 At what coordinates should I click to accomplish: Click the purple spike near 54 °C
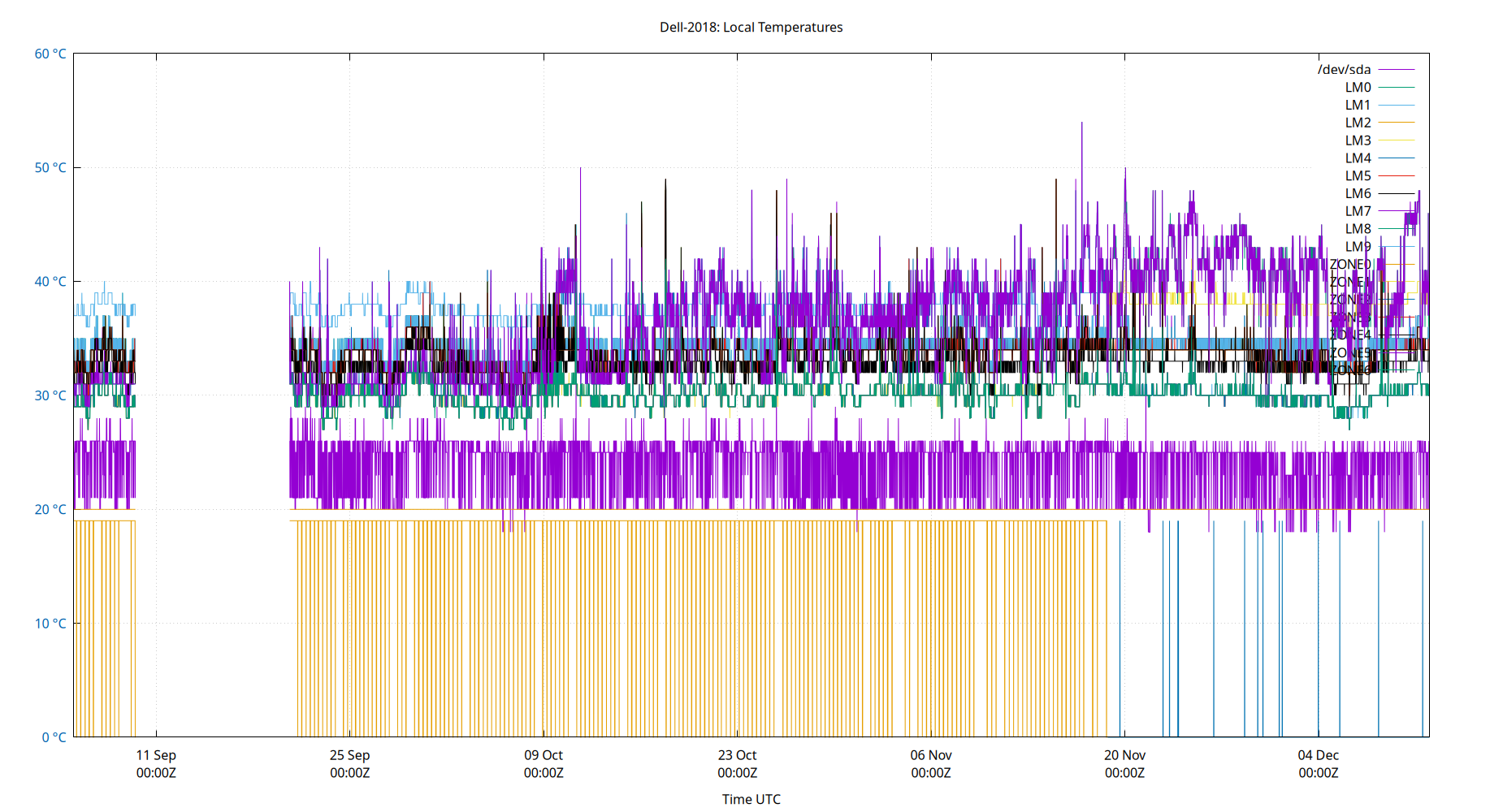pyautogui.click(x=1082, y=123)
